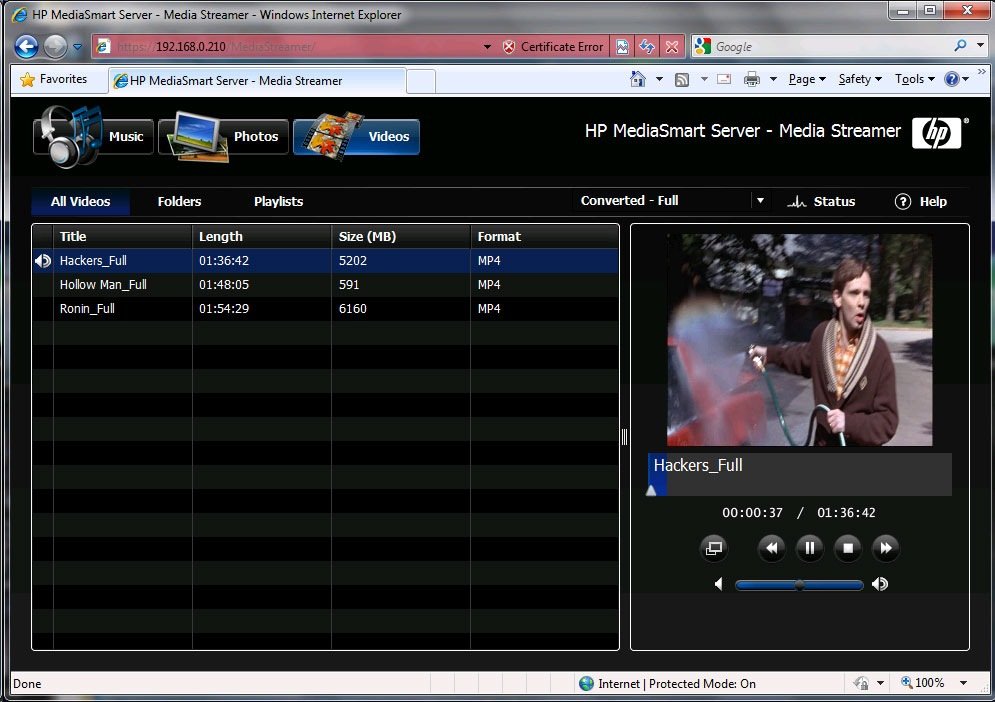This screenshot has height=702, width=995.
Task: Click the RSS Feeds icon
Action: (682, 79)
